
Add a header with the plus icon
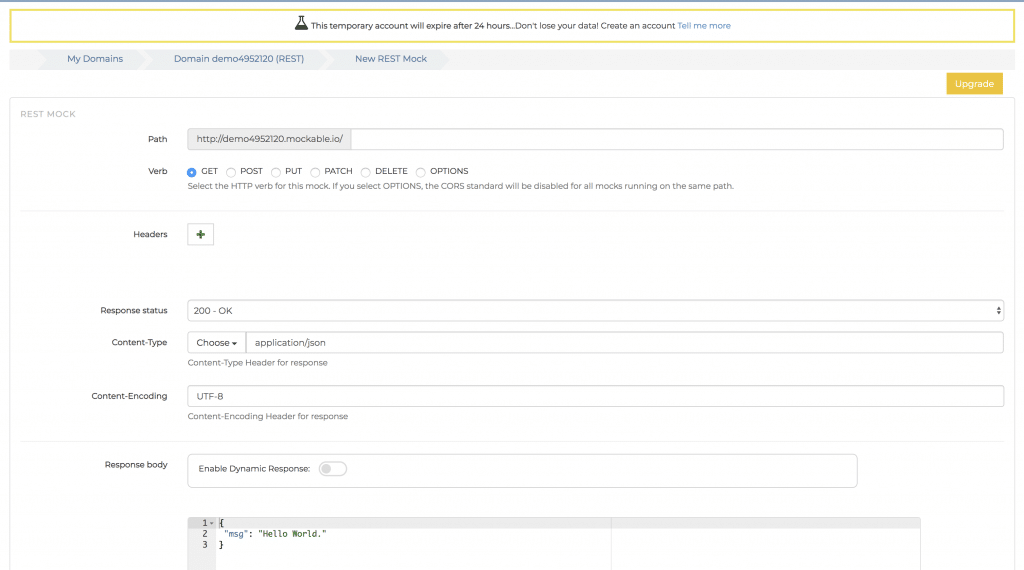(x=200, y=234)
